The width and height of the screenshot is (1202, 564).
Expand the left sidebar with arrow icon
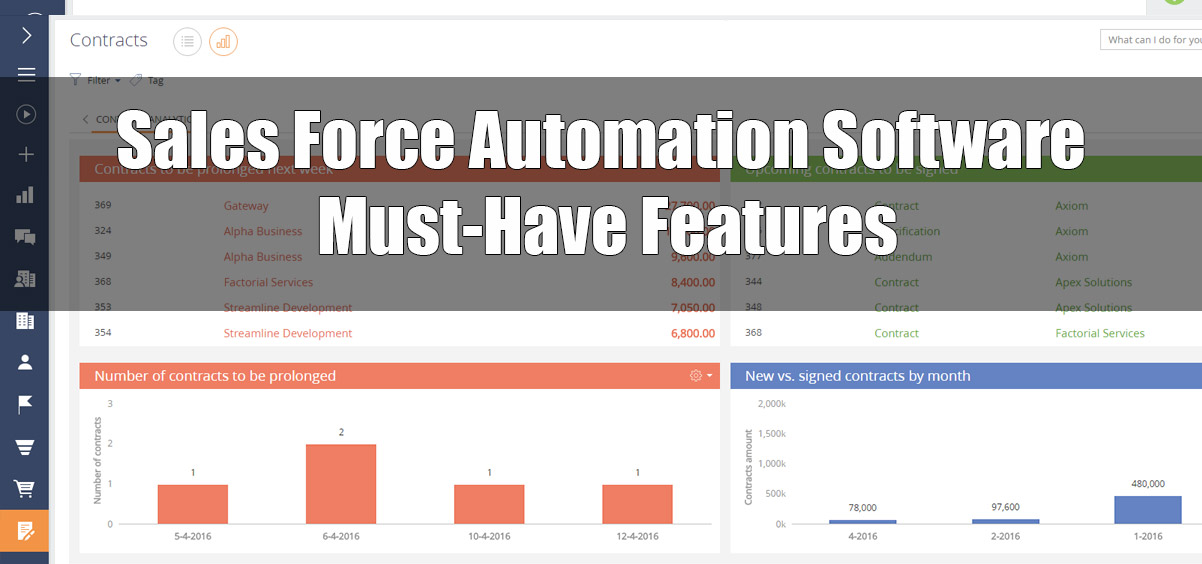click(26, 35)
